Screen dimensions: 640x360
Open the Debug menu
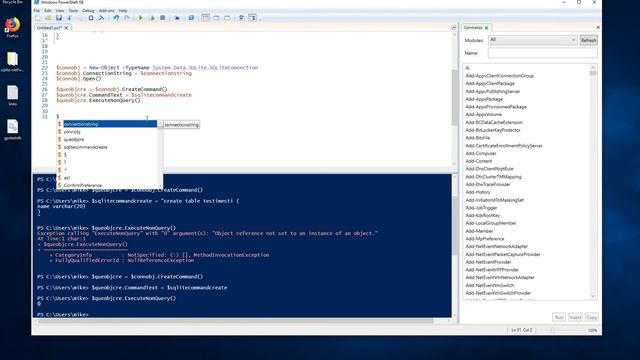(88, 11)
